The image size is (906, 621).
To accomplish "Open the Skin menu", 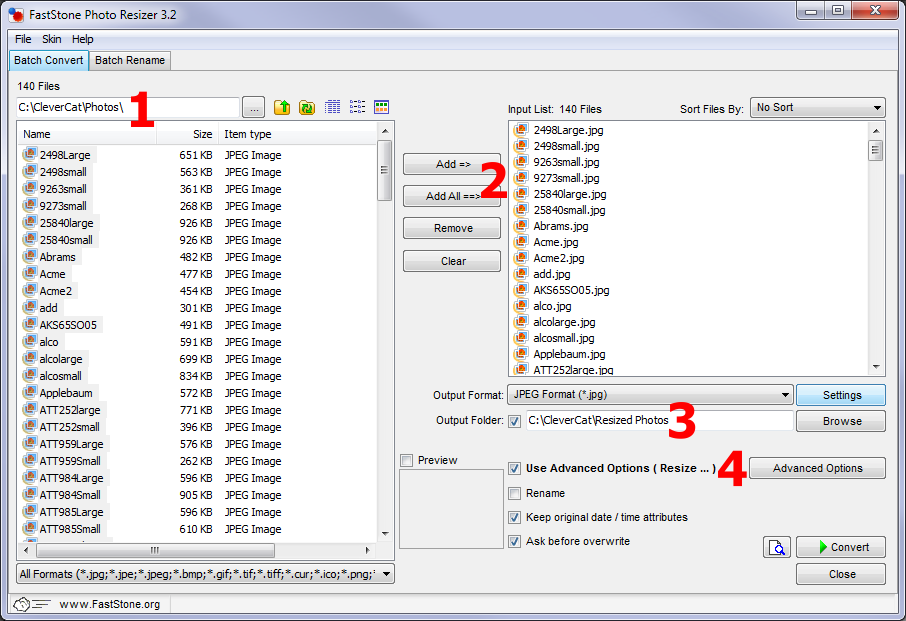I will pos(51,39).
